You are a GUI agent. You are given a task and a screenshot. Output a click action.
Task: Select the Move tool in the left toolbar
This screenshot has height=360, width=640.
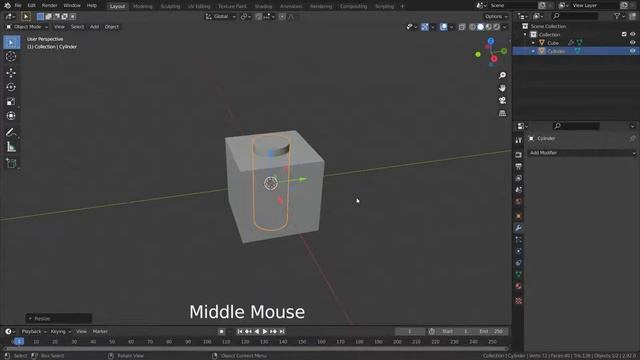tap(11, 73)
